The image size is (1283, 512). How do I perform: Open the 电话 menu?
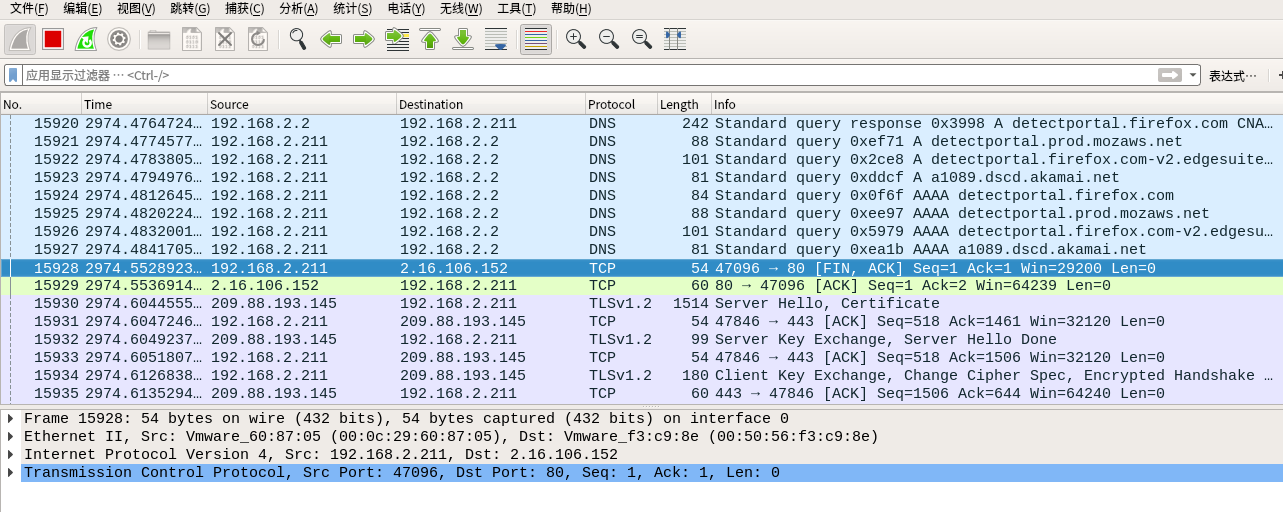click(406, 9)
